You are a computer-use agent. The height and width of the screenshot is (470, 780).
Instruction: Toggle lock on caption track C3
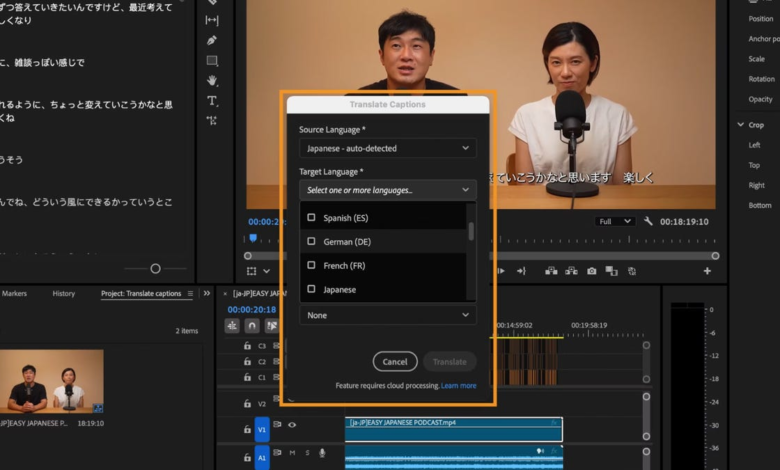point(247,345)
